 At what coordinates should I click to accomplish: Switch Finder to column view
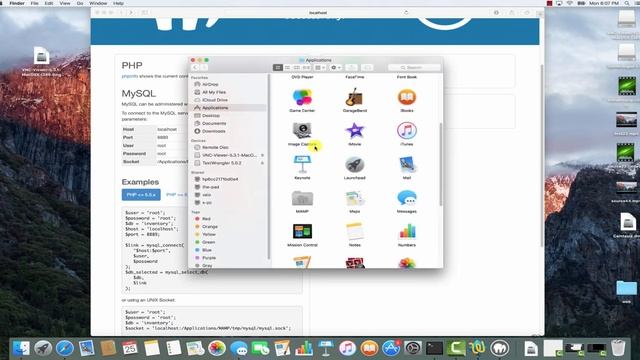pyautogui.click(x=297, y=67)
